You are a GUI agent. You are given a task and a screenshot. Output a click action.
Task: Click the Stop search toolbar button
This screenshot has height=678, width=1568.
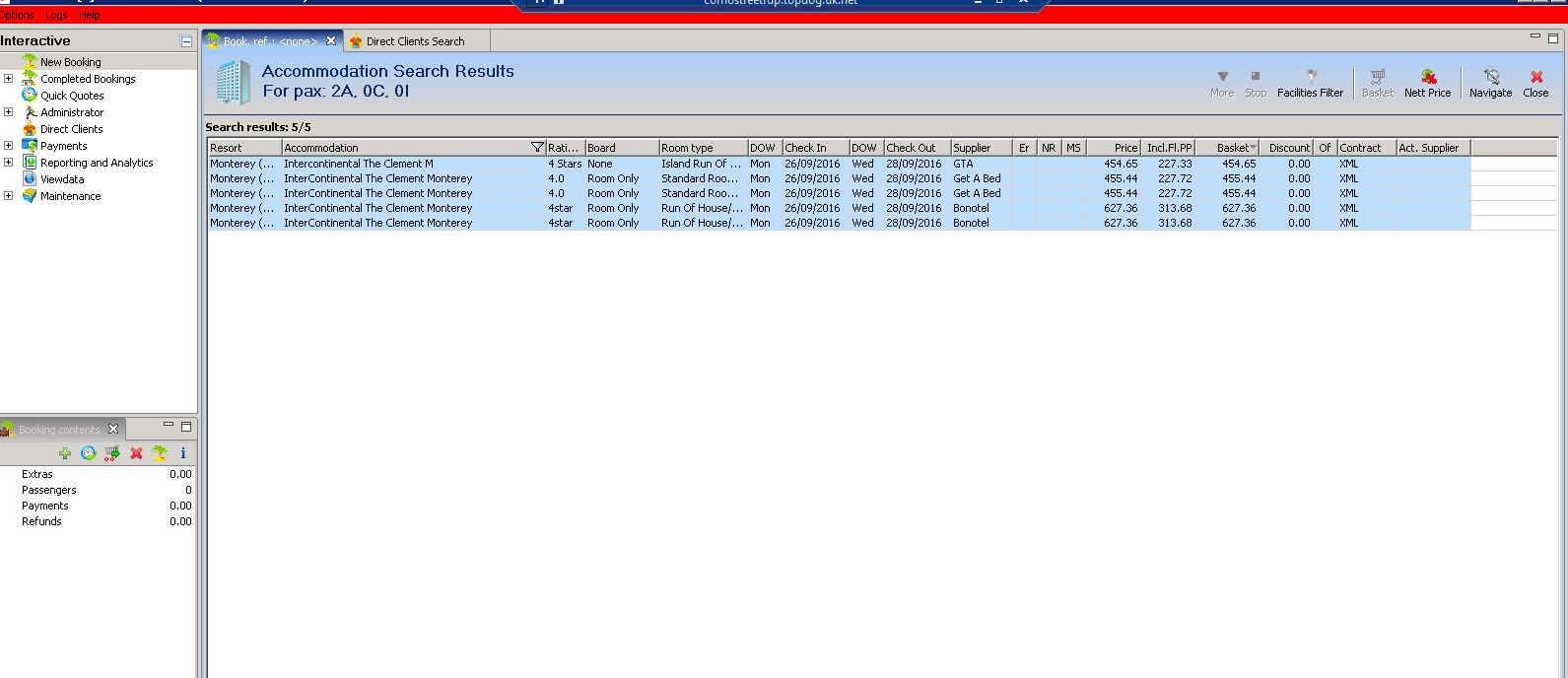1256,84
